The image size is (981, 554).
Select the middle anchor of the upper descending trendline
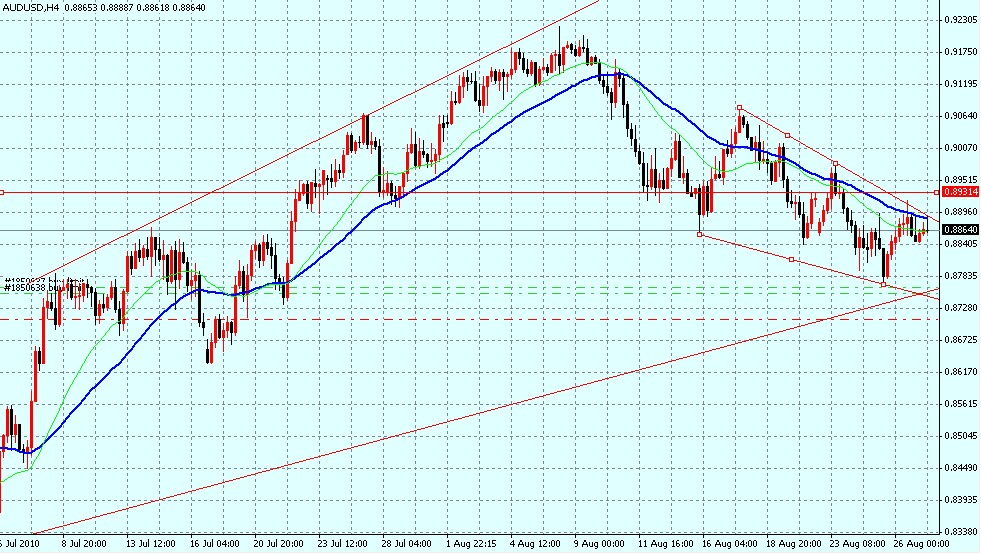pyautogui.click(x=787, y=135)
